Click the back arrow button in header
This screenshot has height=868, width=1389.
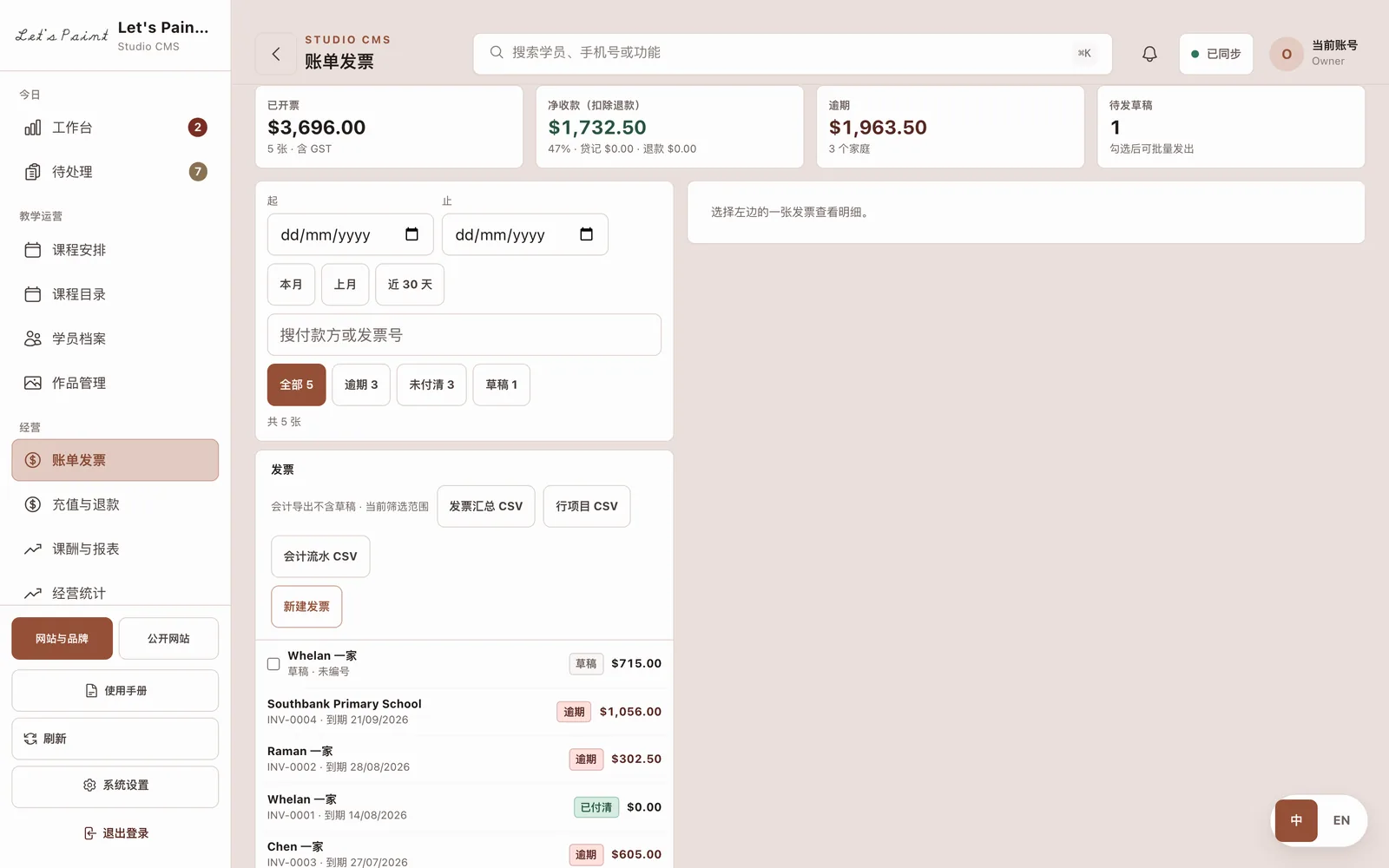[276, 54]
